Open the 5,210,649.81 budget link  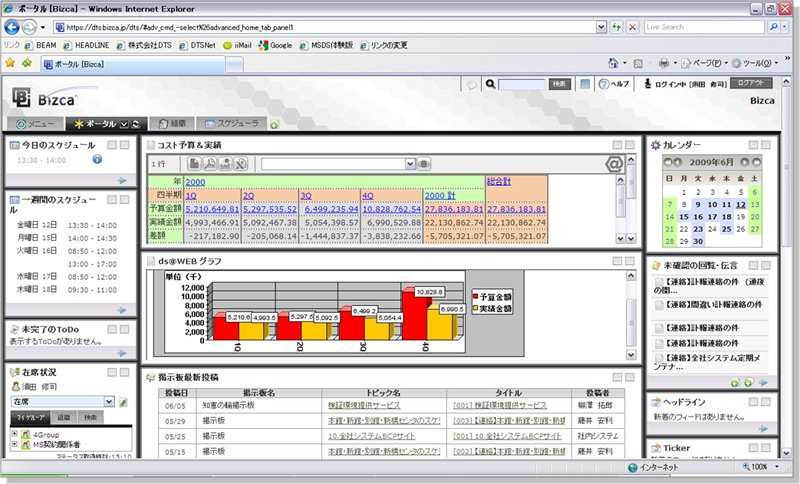(212, 209)
